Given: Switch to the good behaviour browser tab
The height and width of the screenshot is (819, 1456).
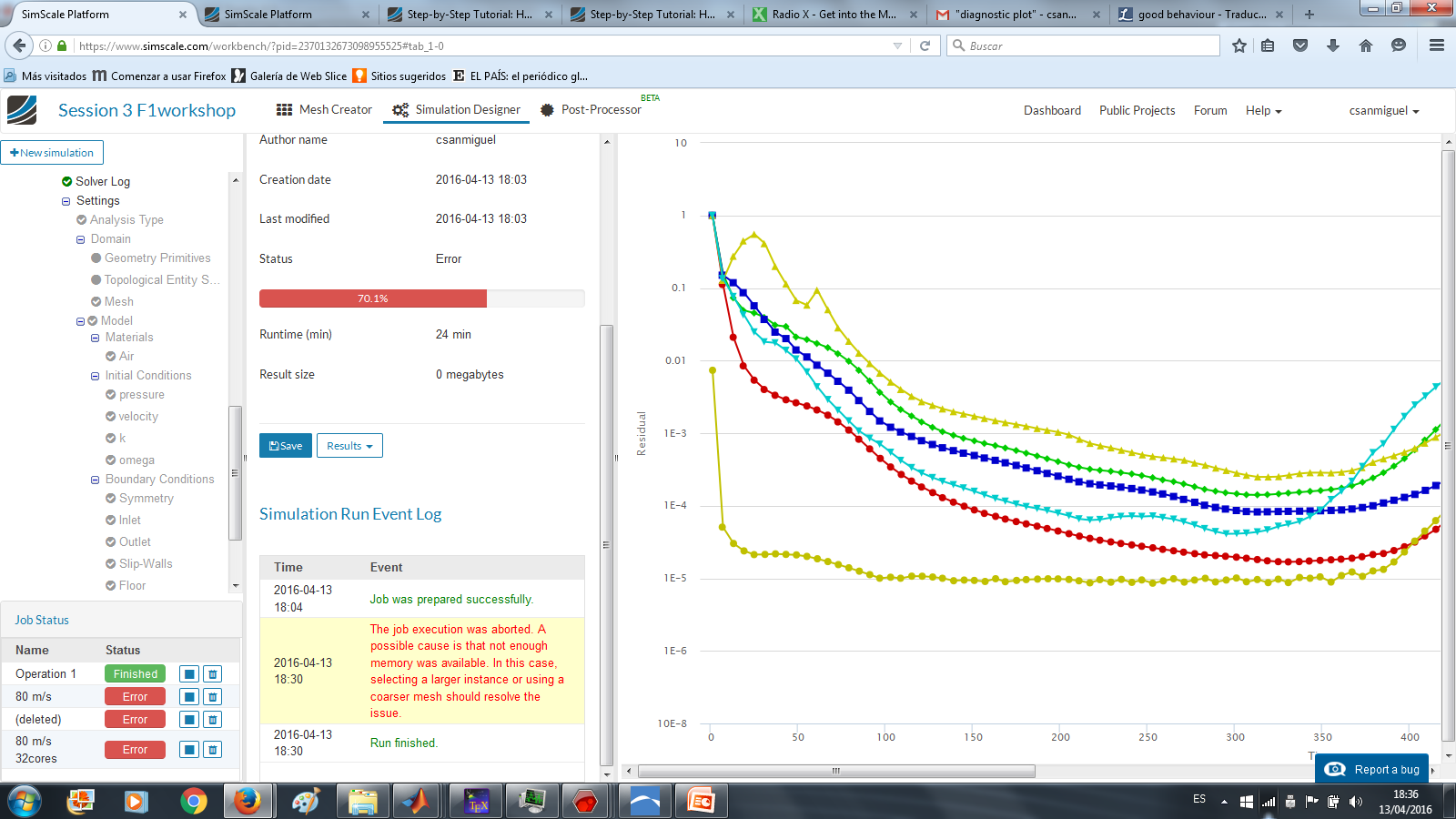Looking at the screenshot, I should point(1201,15).
